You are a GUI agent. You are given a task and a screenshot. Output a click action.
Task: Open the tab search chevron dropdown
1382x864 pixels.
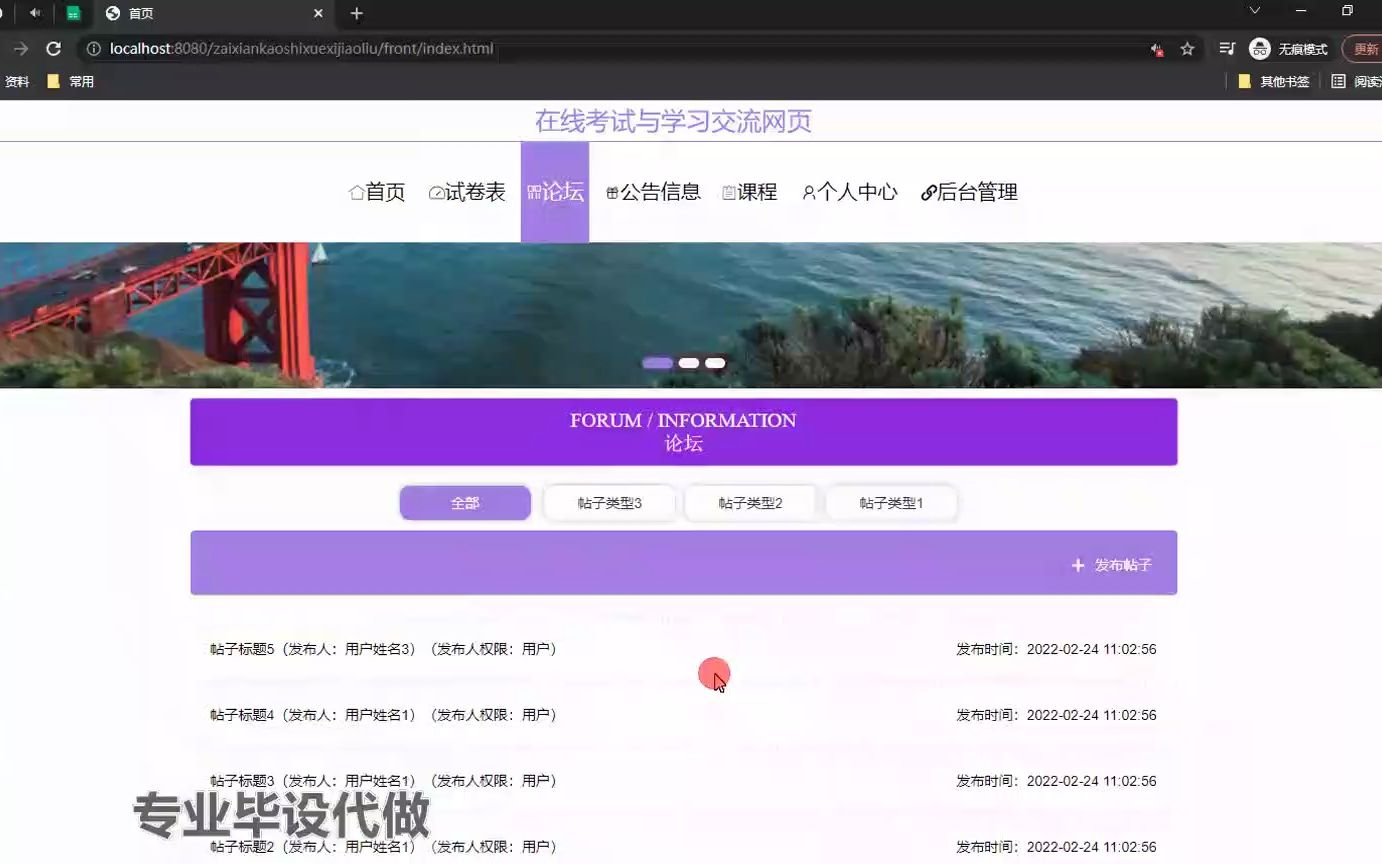tap(1253, 13)
